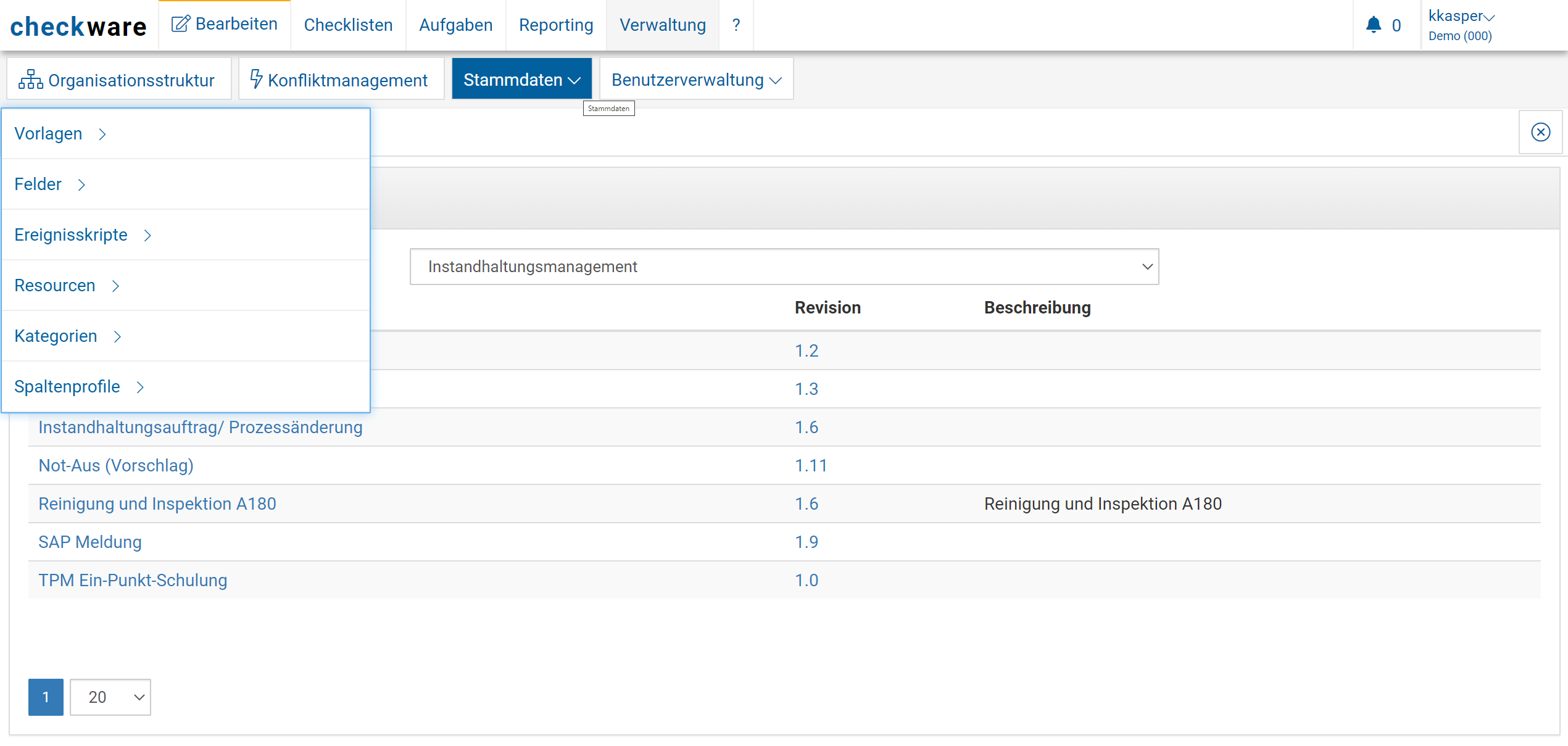Viewport: 1568px width, 746px height.
Task: Open the Benutzerverwaltung dropdown menu
Action: pyautogui.click(x=696, y=80)
